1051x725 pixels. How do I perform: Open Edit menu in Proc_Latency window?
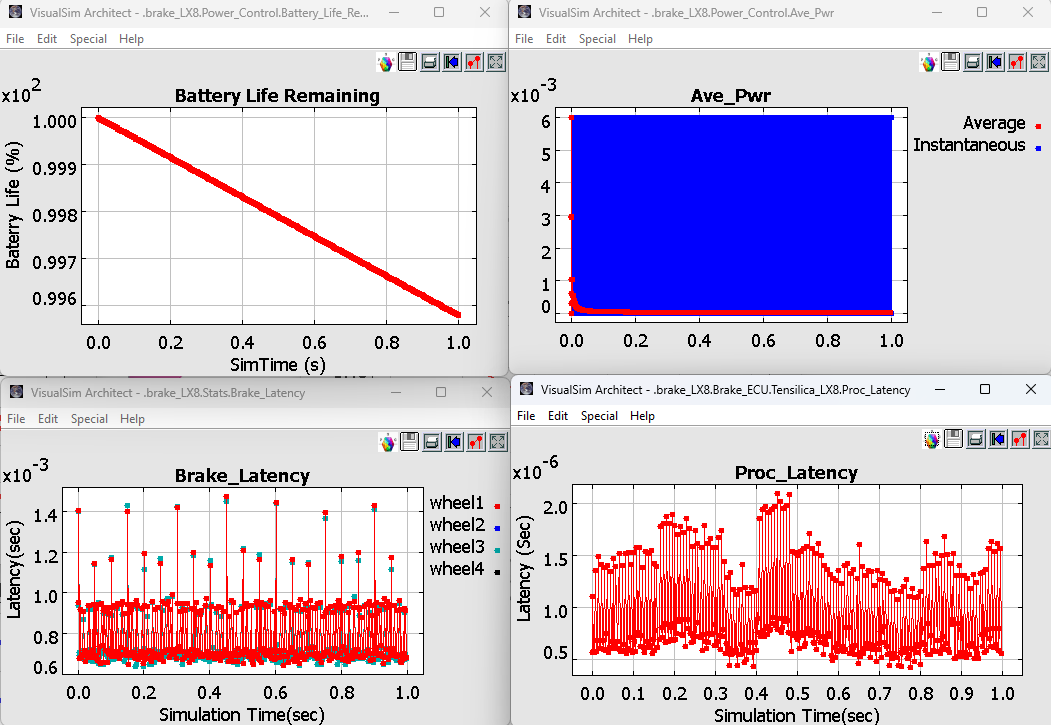pyautogui.click(x=558, y=416)
